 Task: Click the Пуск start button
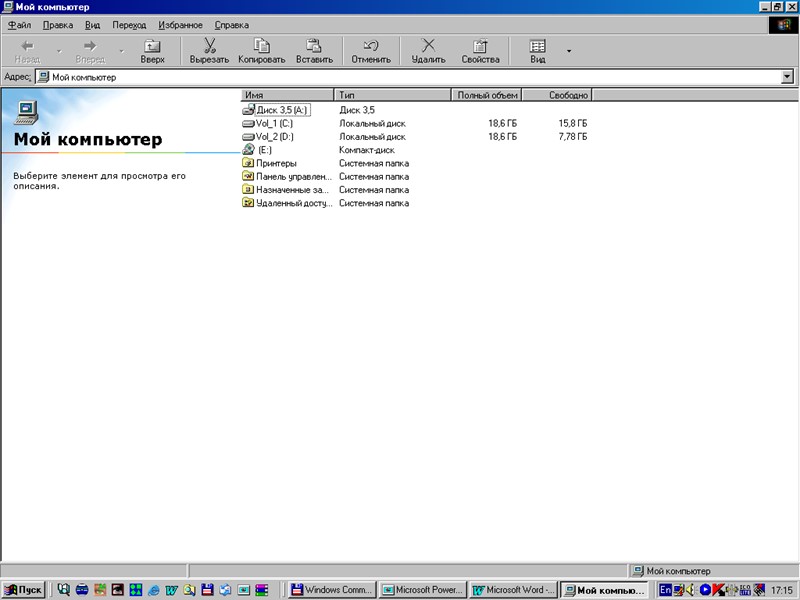click(23, 590)
